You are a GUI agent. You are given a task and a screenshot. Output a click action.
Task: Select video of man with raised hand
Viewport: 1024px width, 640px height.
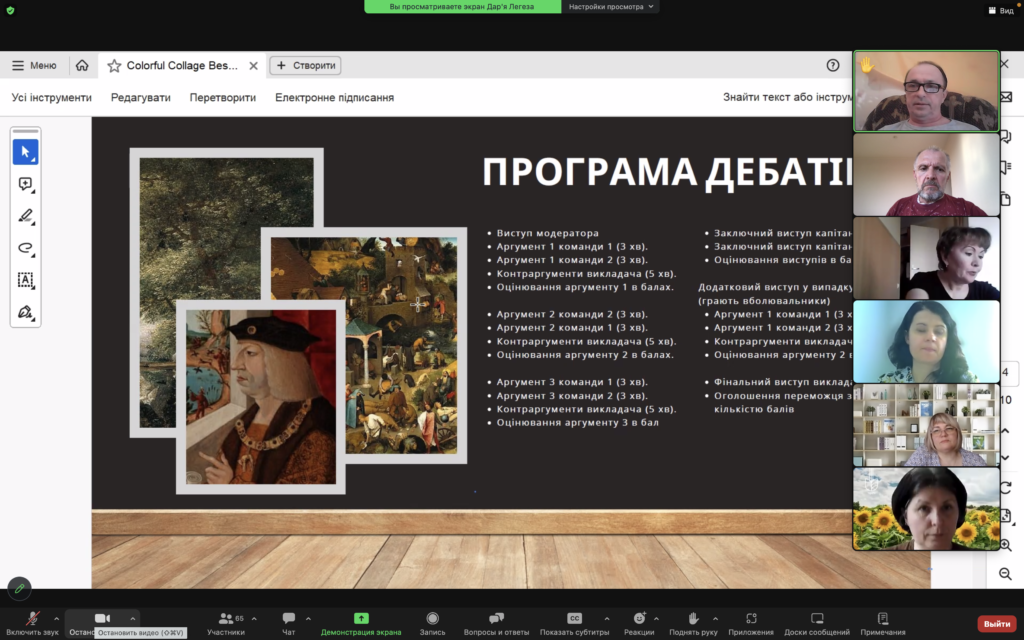pos(926,91)
